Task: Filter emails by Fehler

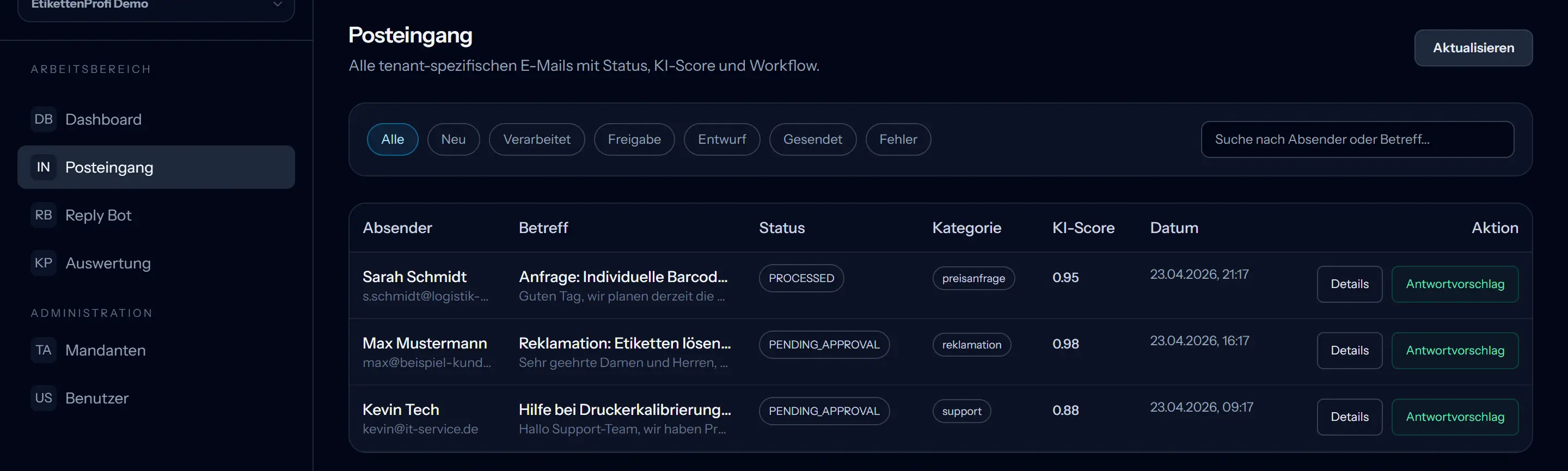Action: tap(898, 139)
